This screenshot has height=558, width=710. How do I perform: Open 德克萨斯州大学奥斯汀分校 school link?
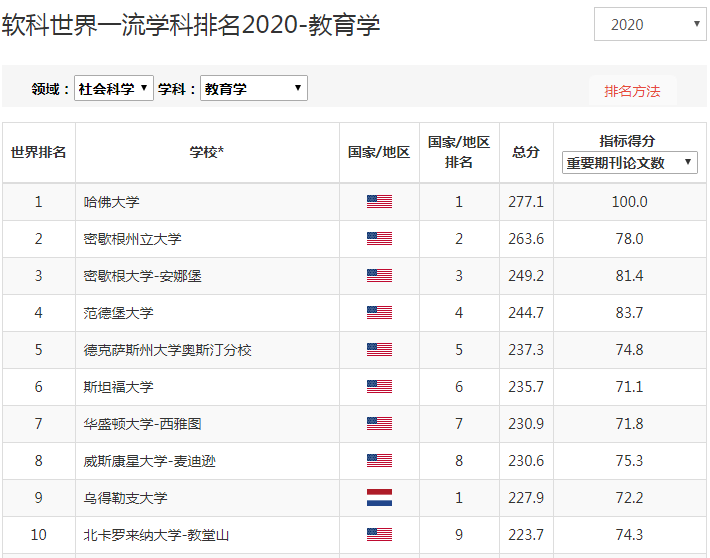pos(167,350)
